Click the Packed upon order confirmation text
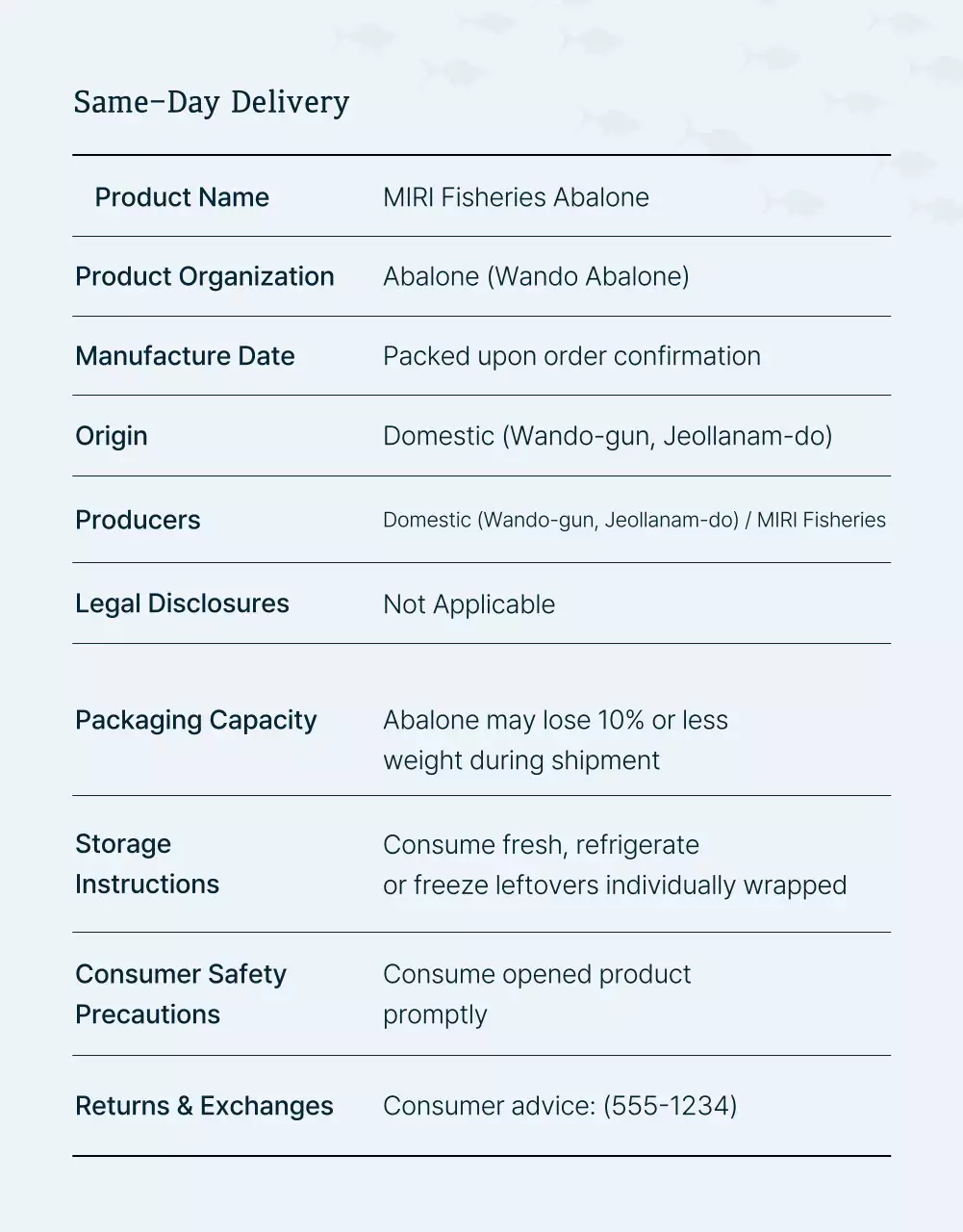Image resolution: width=963 pixels, height=1232 pixels. [x=571, y=356]
